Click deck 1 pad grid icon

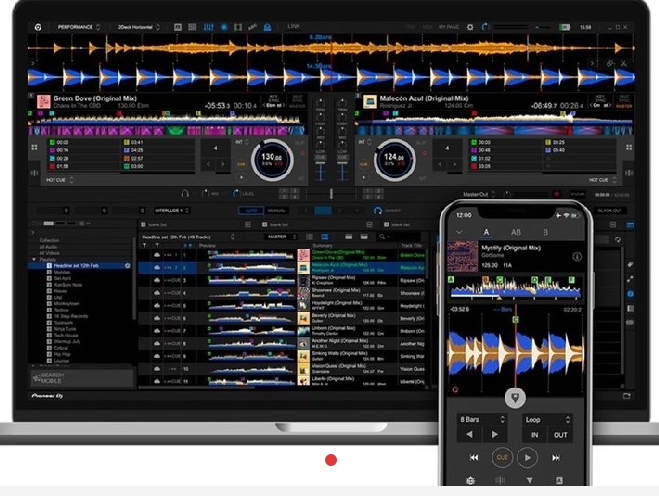click(34, 147)
